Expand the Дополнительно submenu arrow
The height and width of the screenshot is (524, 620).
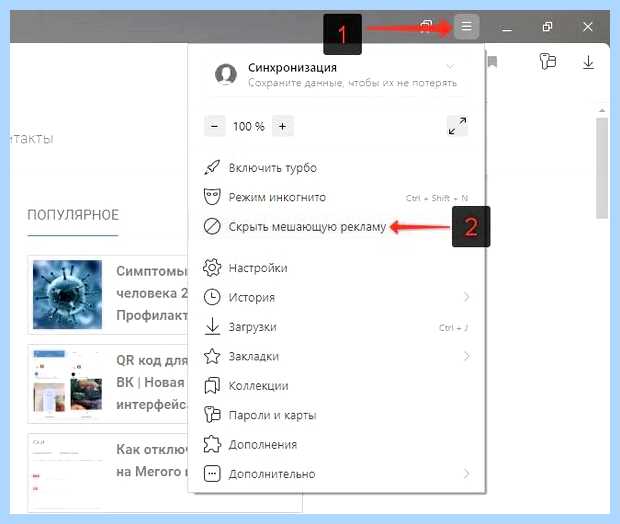(467, 473)
